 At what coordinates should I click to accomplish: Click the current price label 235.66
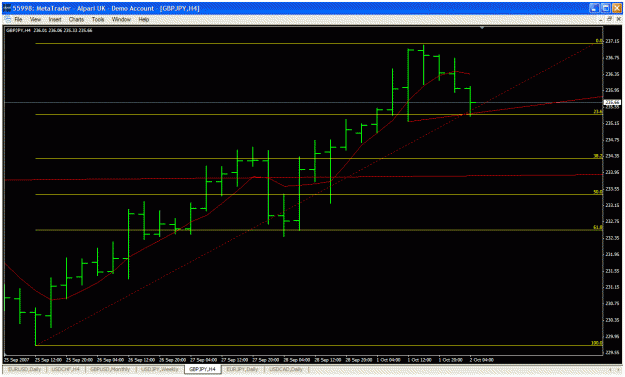(x=613, y=103)
